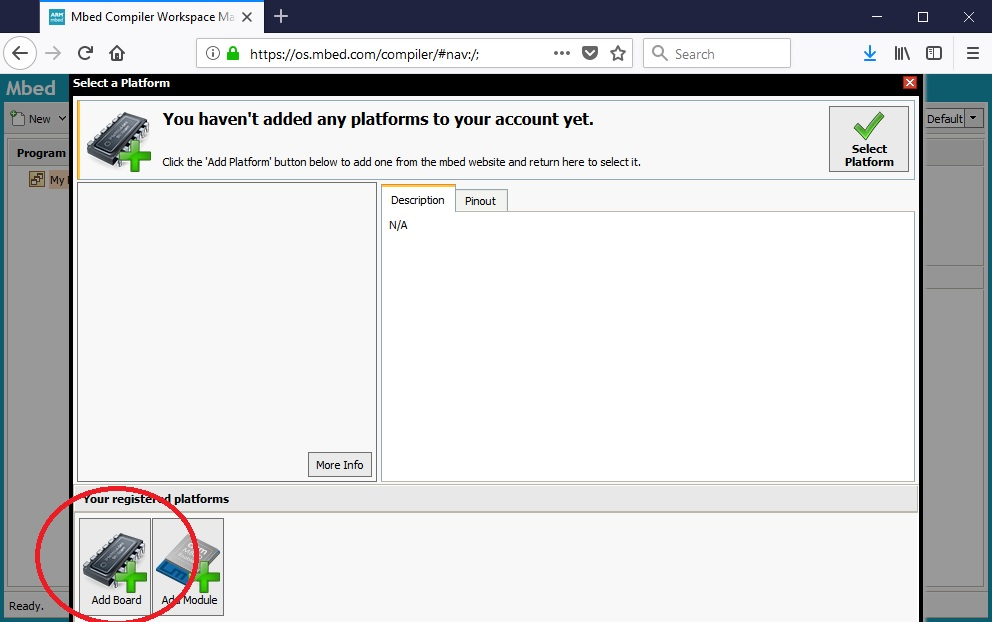Click the browser back arrow
This screenshot has width=992, height=622.
coord(20,53)
